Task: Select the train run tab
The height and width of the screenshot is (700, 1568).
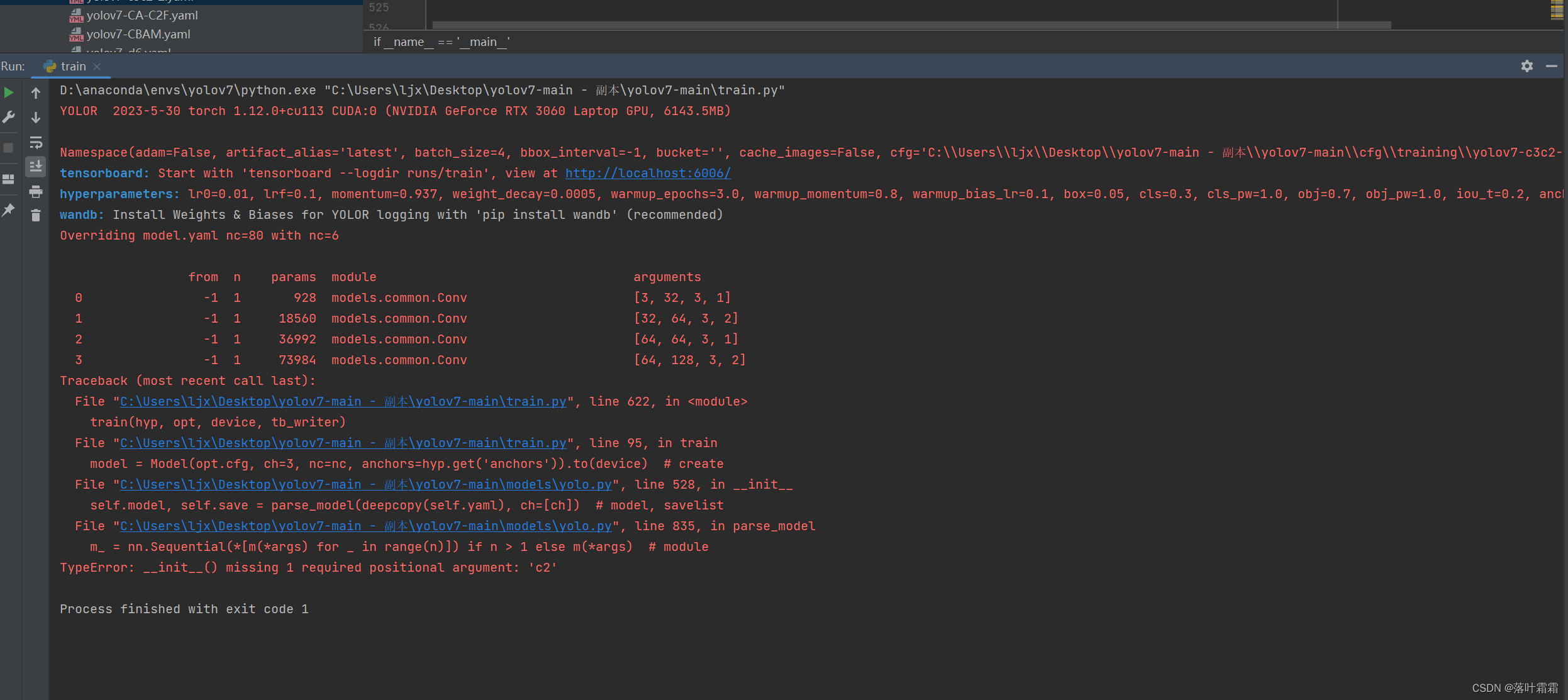Action: click(73, 66)
